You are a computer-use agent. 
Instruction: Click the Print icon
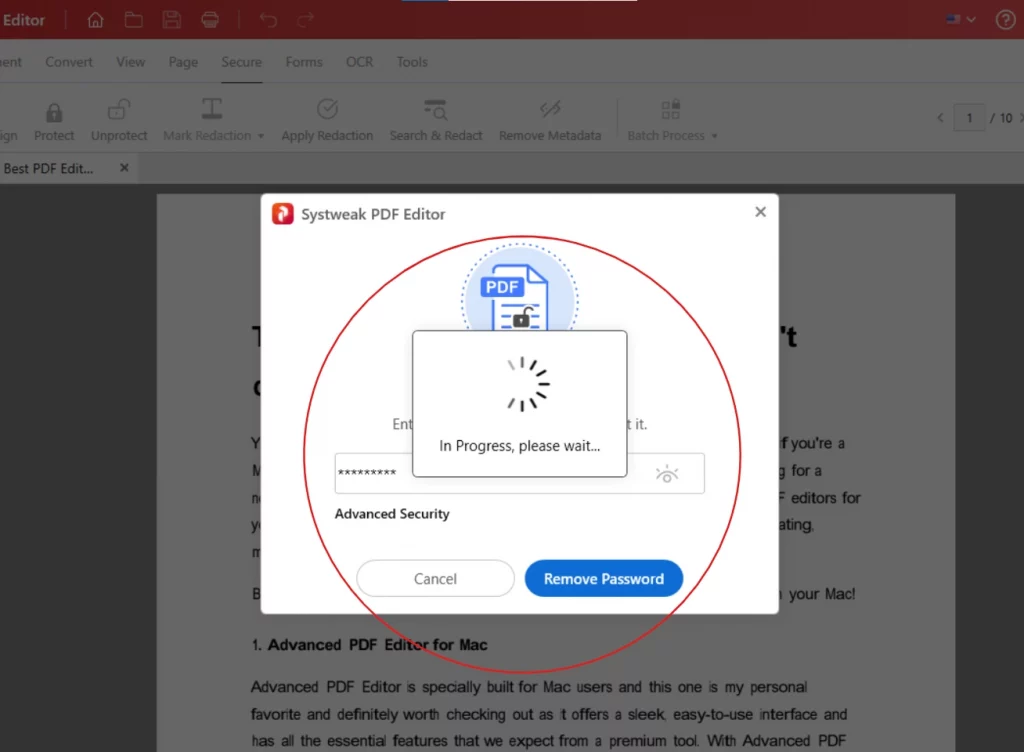210,20
